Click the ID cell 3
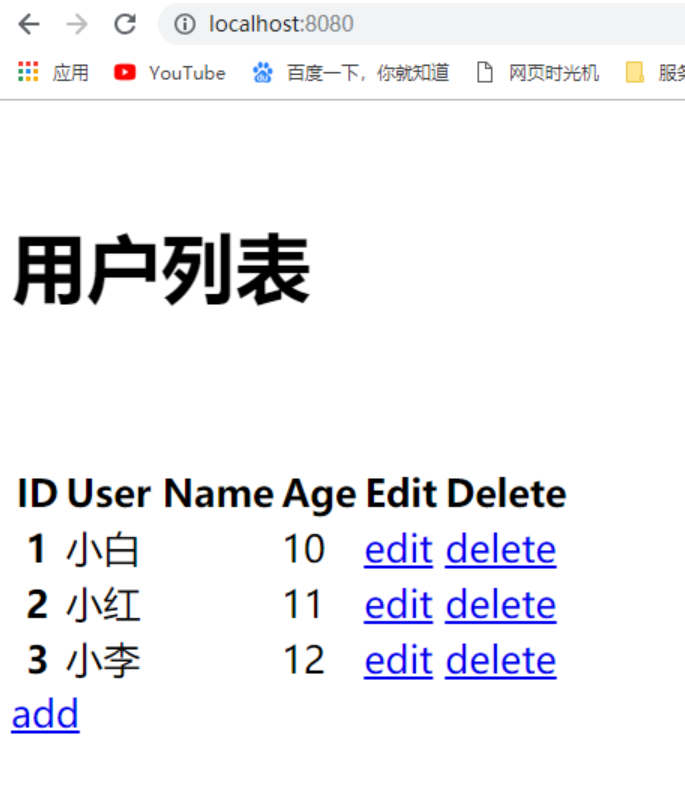The image size is (685, 792). coord(37,660)
